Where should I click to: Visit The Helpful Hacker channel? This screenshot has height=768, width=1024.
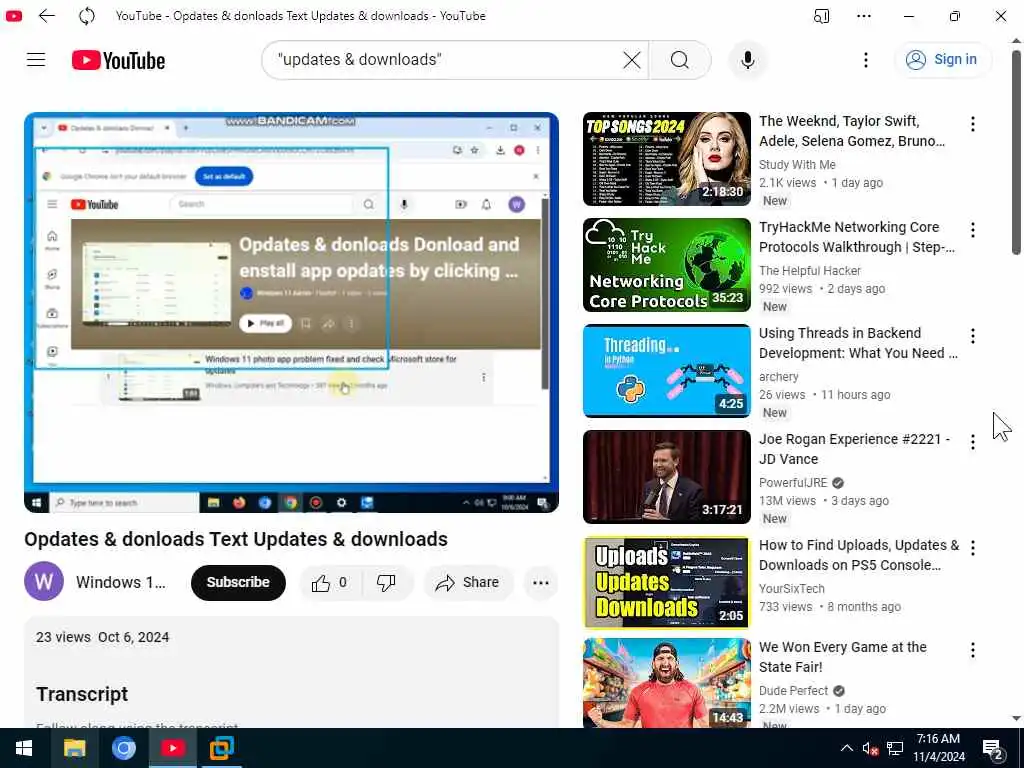coord(810,270)
